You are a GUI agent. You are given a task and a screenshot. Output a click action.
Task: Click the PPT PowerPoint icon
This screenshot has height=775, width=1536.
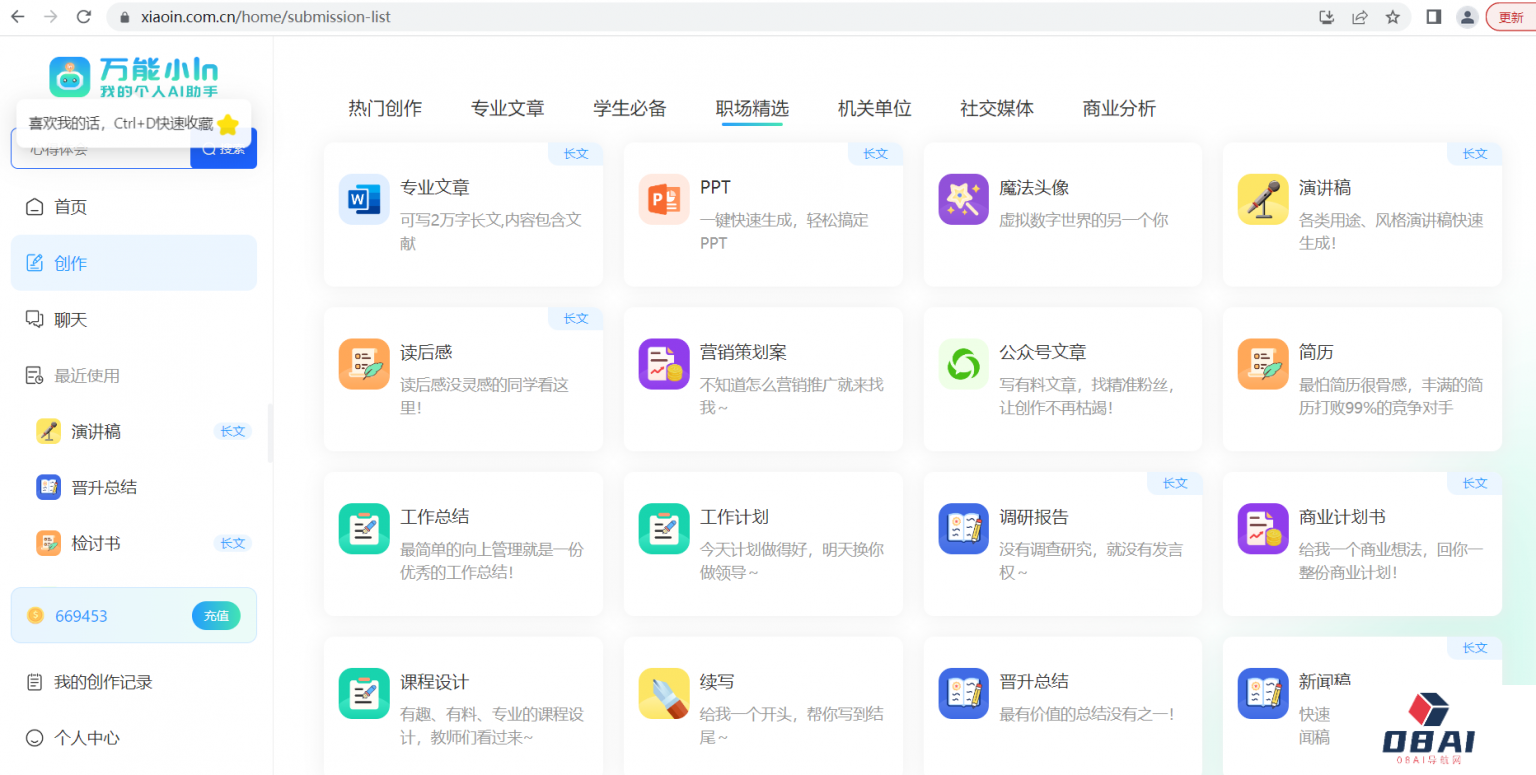click(x=663, y=199)
